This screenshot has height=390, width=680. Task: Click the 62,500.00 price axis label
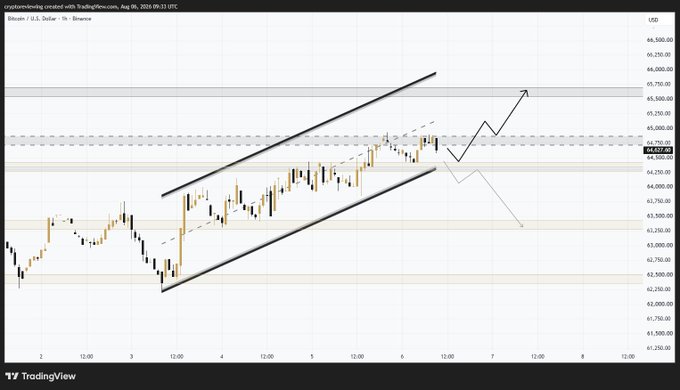pyautogui.click(x=660, y=275)
